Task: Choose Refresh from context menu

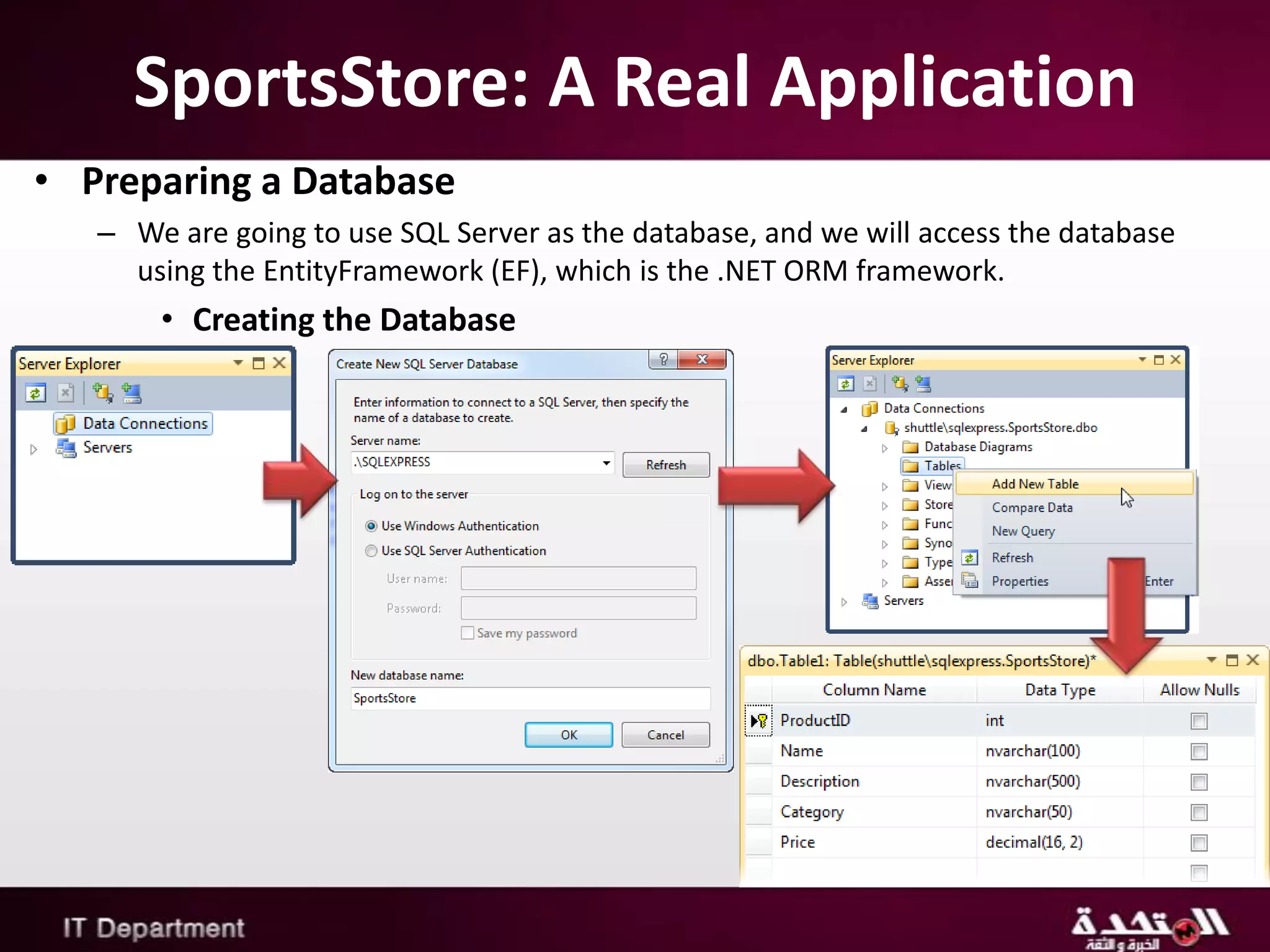Action: 1075,558
